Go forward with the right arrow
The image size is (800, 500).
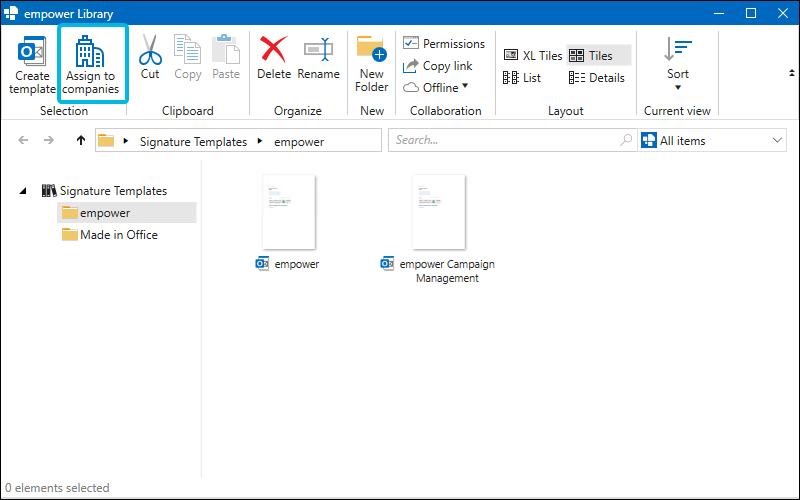click(x=48, y=140)
